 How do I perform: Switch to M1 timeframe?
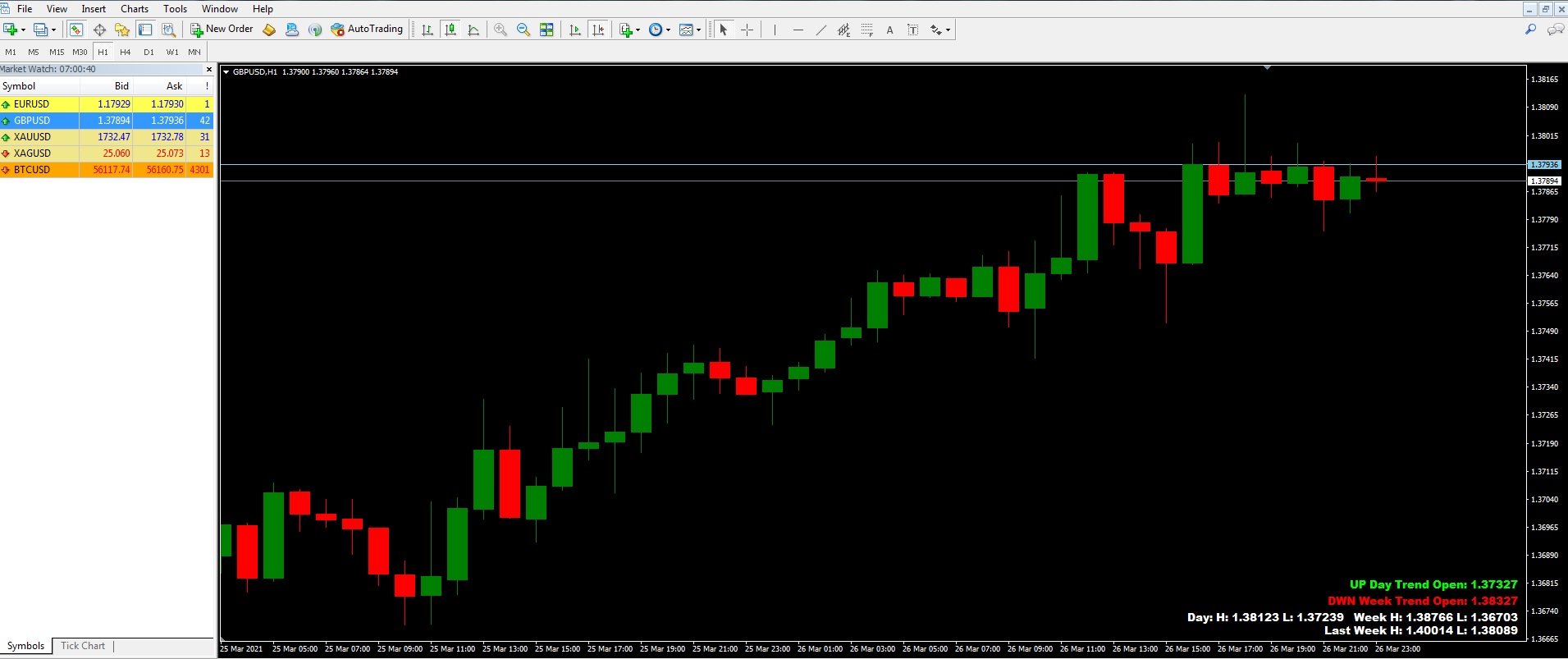11,52
